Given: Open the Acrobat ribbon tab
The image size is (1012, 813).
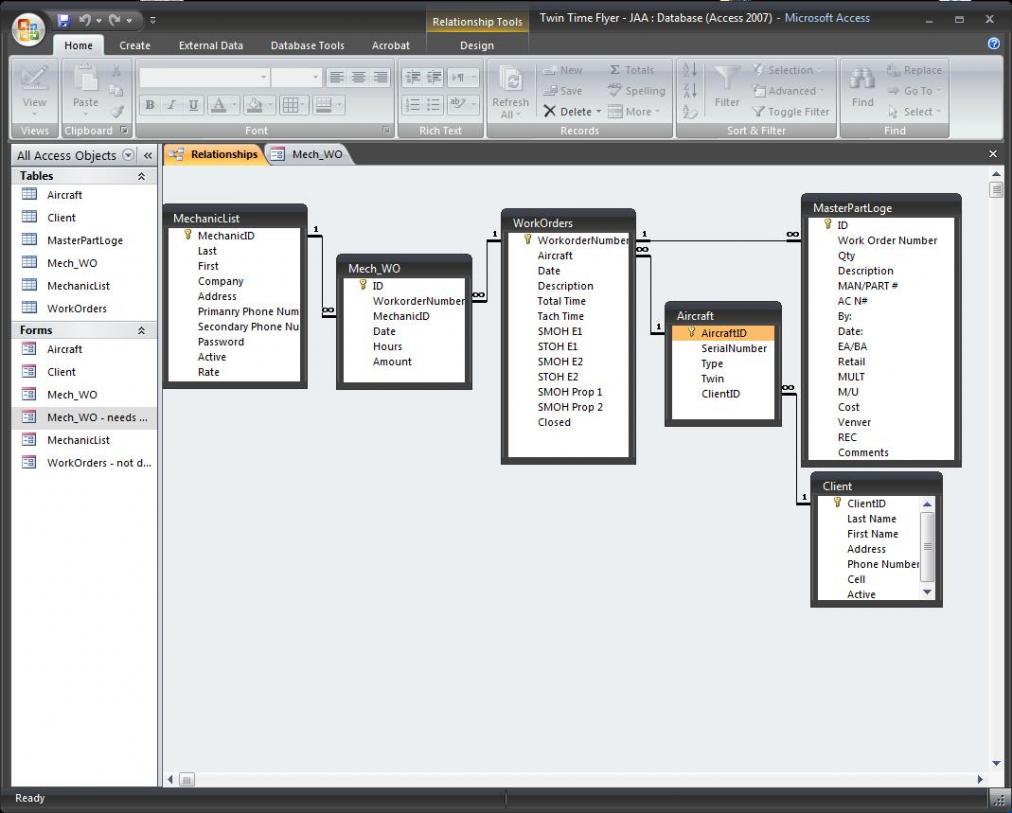Looking at the screenshot, I should tap(390, 45).
